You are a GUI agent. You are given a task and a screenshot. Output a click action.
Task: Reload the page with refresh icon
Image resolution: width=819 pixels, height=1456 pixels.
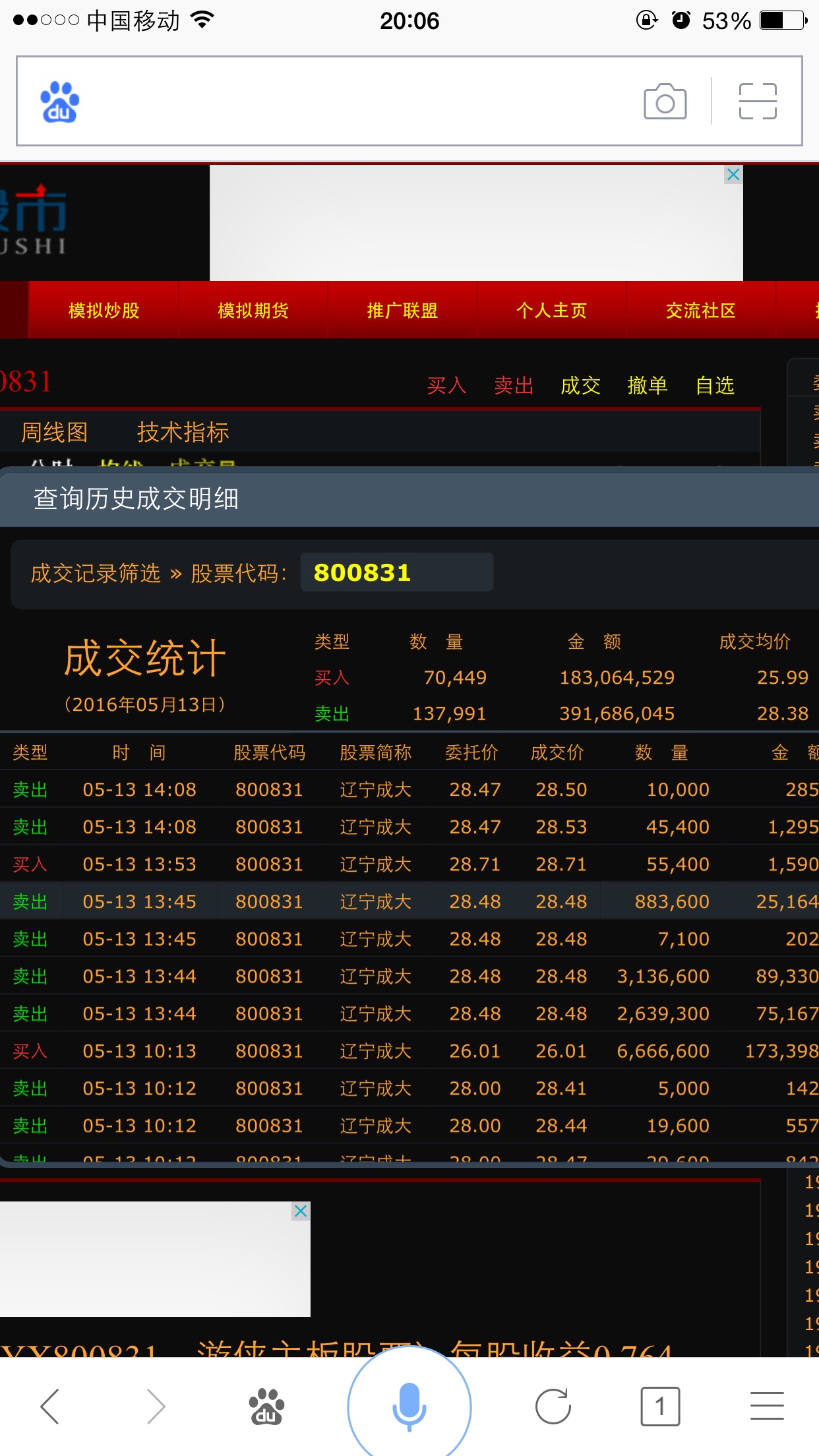[553, 1407]
